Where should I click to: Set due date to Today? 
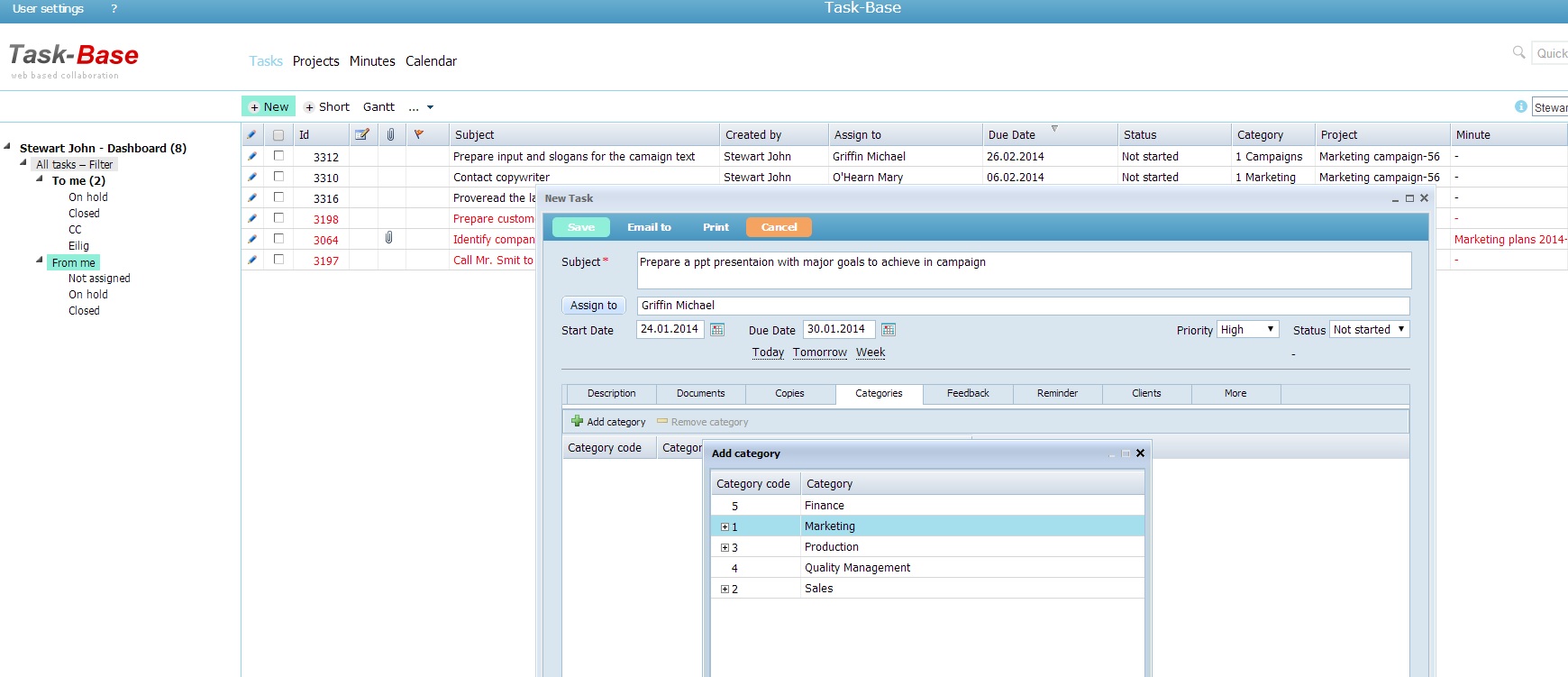point(768,352)
